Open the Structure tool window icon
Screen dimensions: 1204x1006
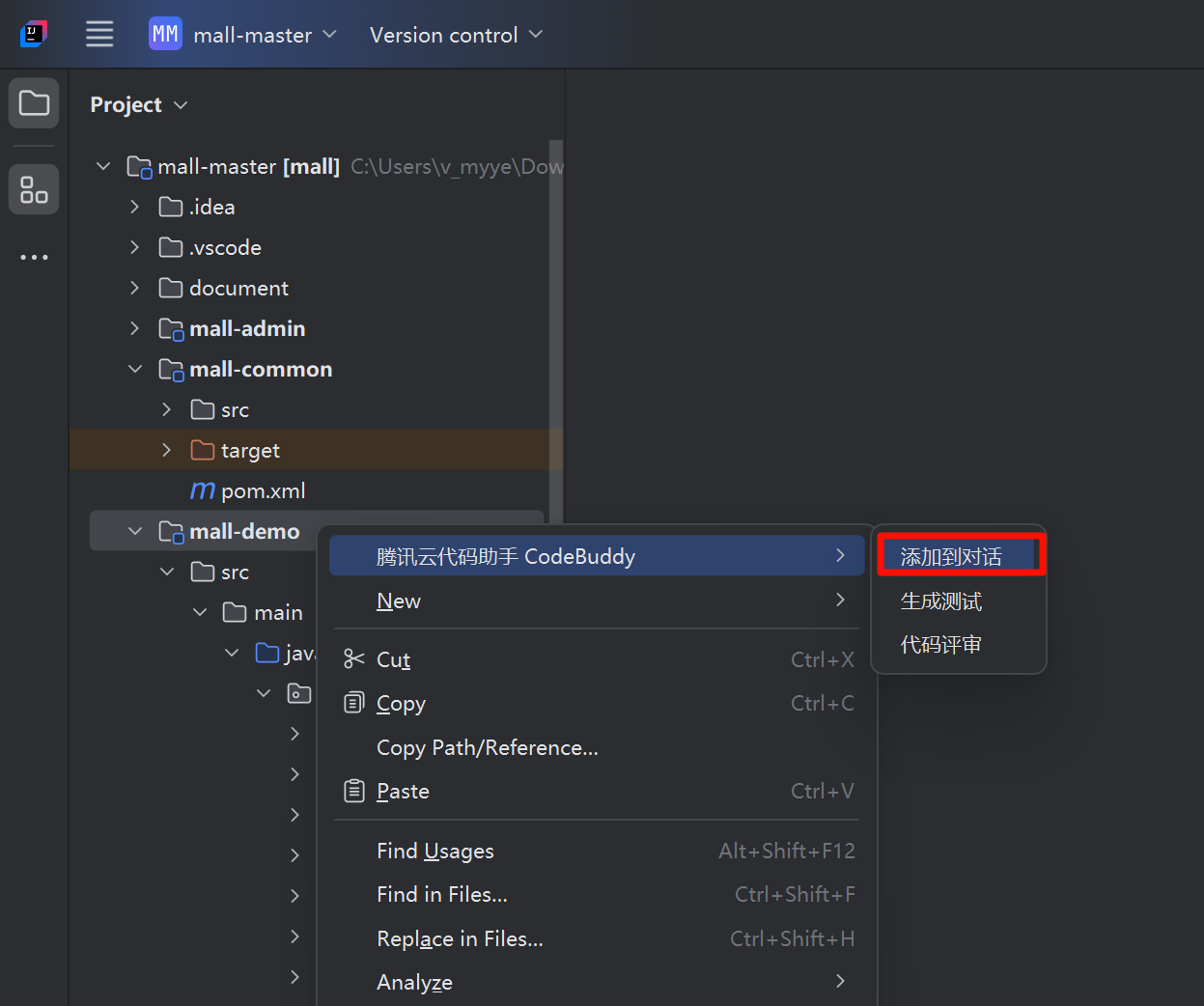pyautogui.click(x=34, y=189)
